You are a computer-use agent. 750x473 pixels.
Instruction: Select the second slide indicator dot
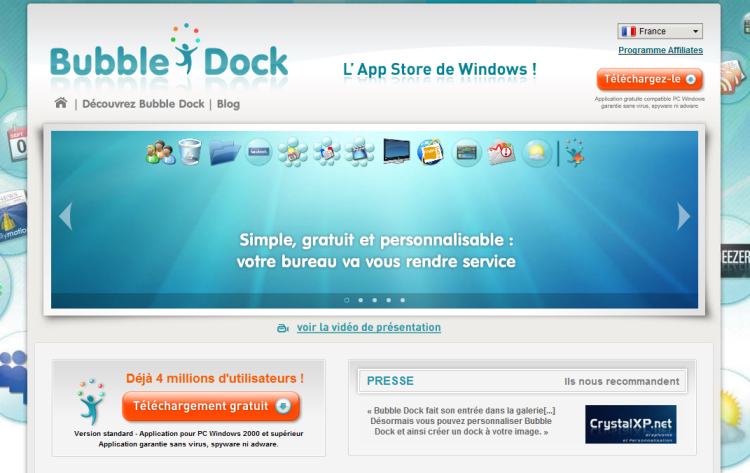coord(361,300)
